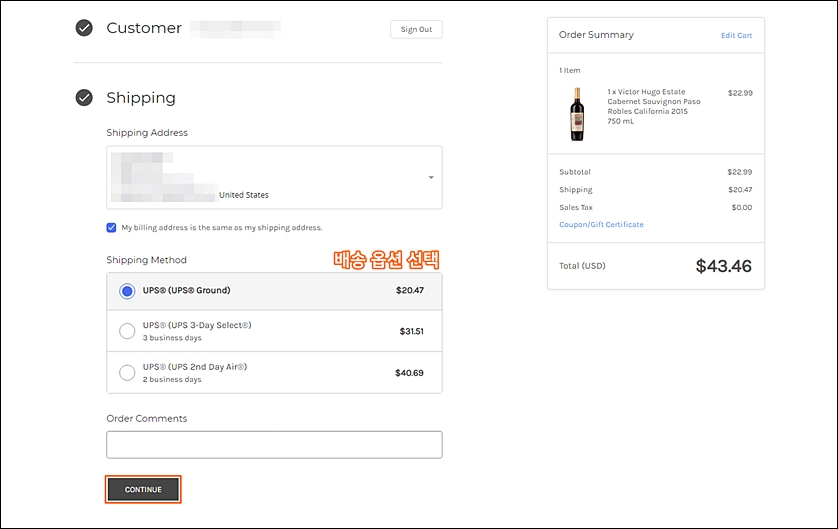Click the Subtotal $22.99 value

tap(739, 172)
